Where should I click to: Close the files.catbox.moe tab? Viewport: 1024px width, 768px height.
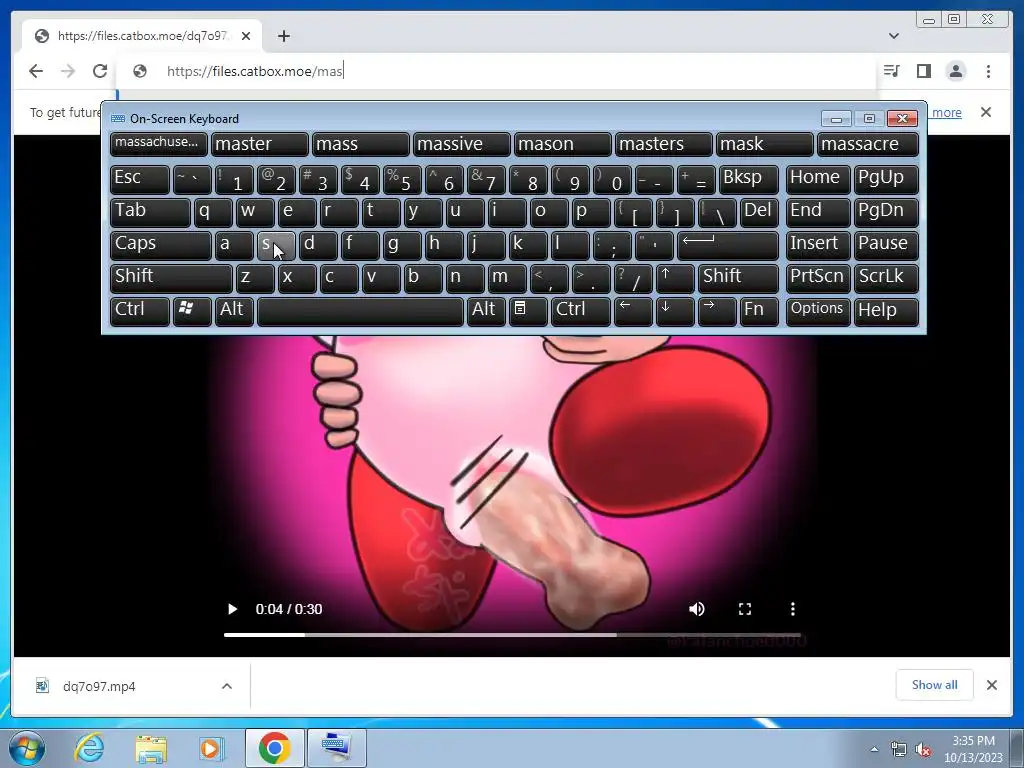click(246, 36)
